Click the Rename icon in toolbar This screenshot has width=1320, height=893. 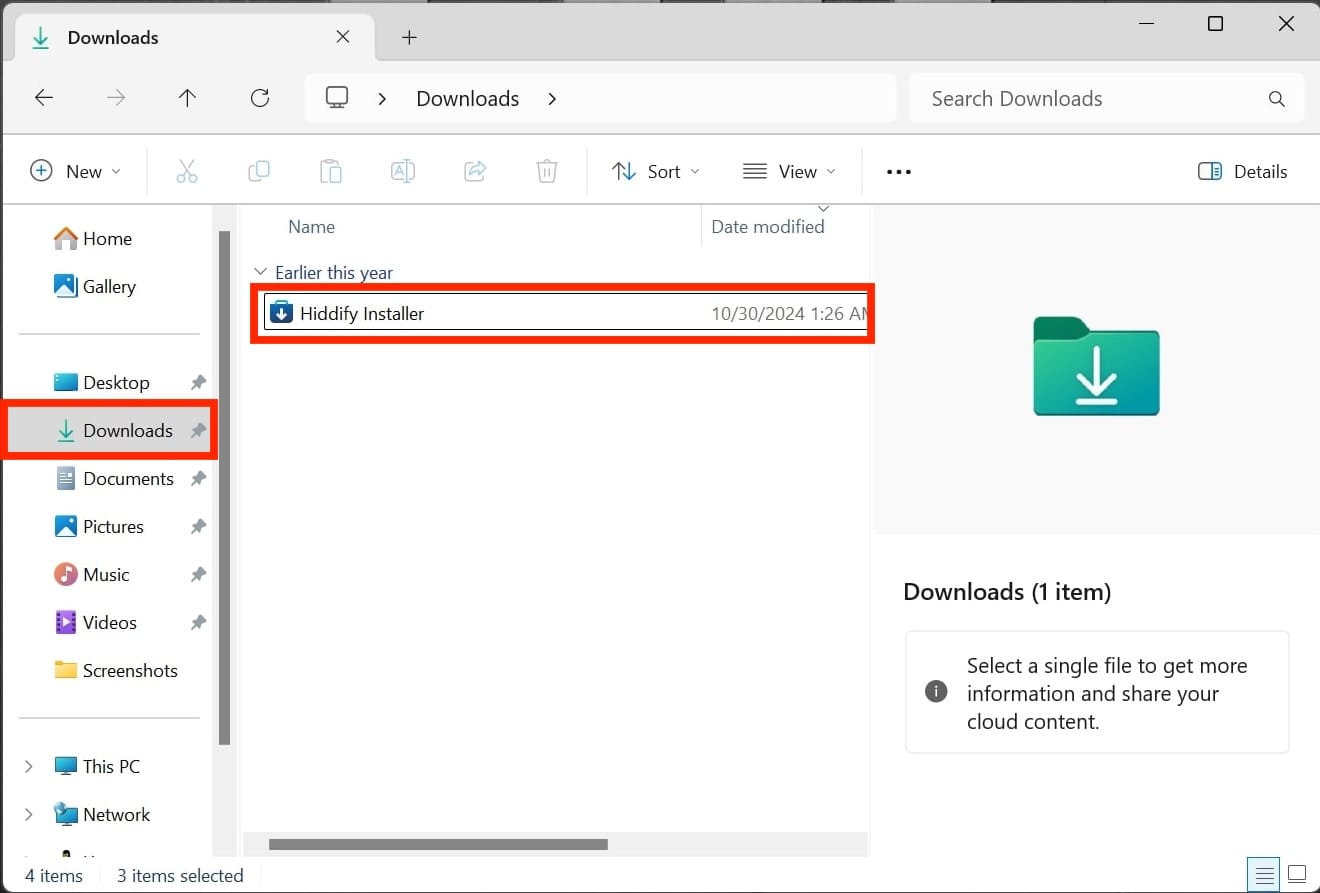(x=403, y=171)
